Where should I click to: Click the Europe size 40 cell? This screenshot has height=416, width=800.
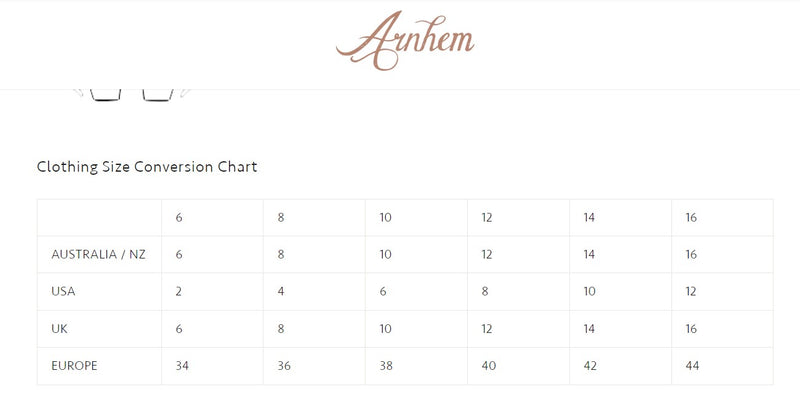pyautogui.click(x=489, y=366)
